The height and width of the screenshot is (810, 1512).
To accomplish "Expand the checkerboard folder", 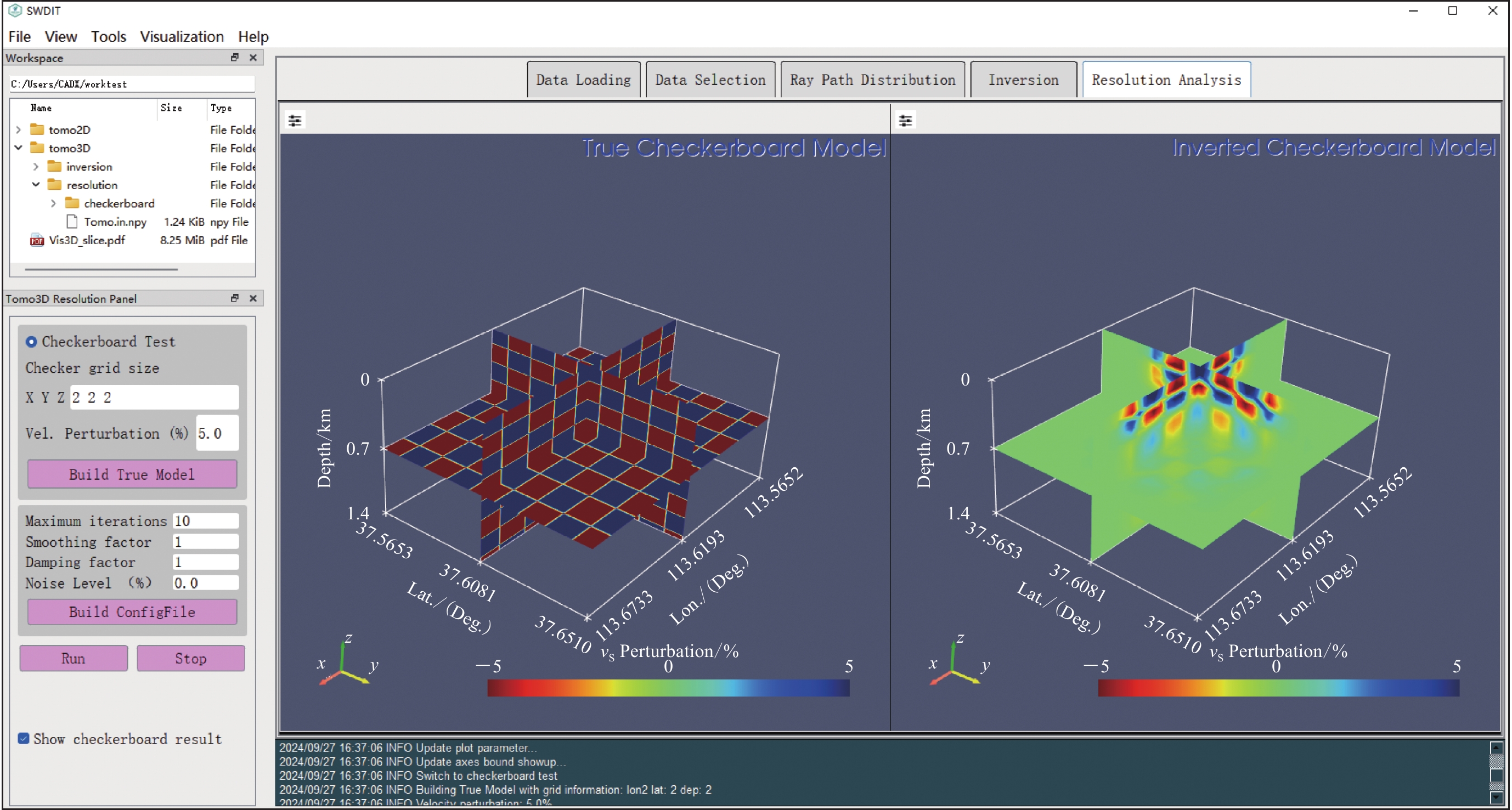I will tap(53, 203).
